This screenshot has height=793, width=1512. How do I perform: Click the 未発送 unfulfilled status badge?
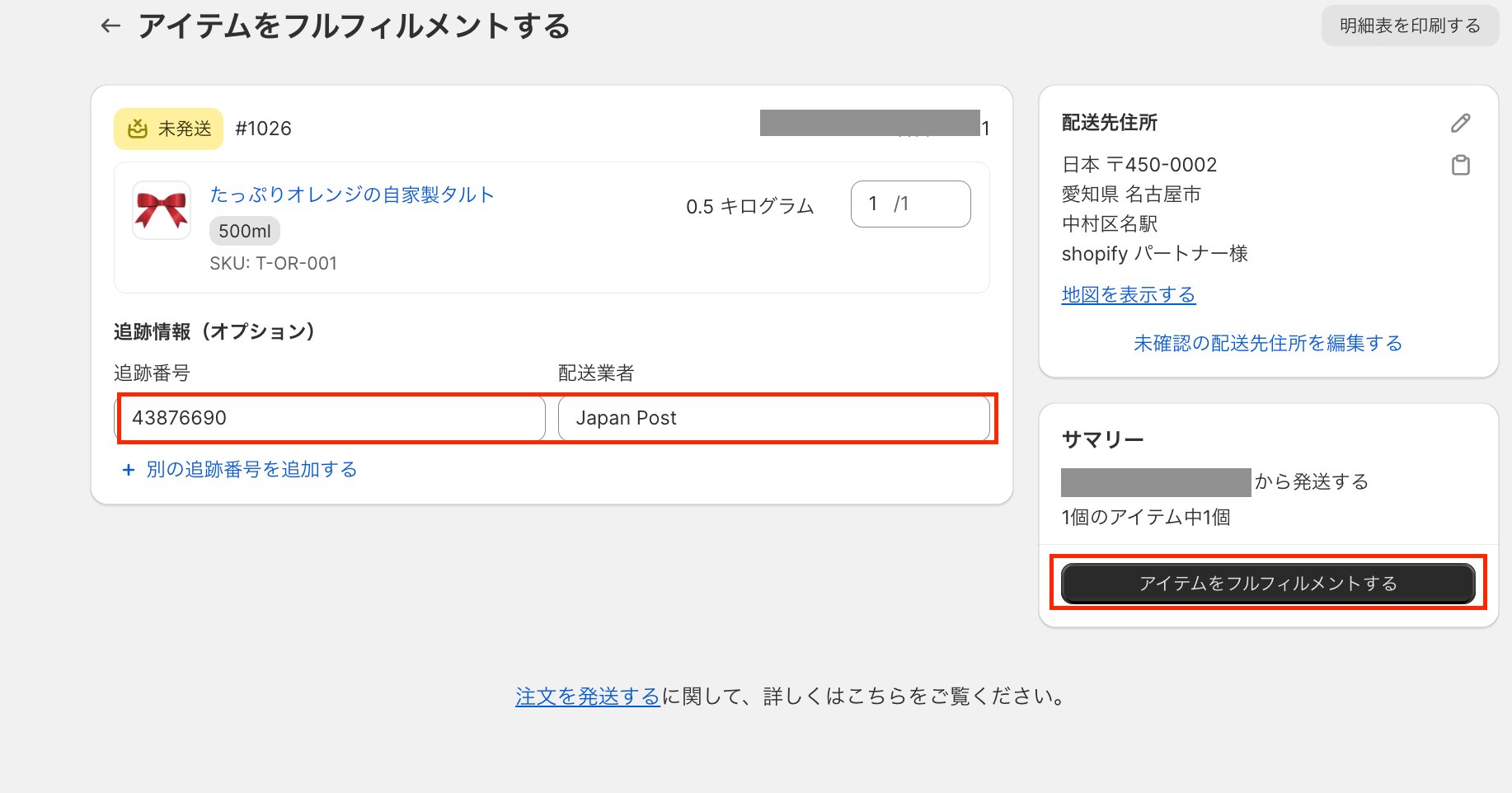coord(169,129)
